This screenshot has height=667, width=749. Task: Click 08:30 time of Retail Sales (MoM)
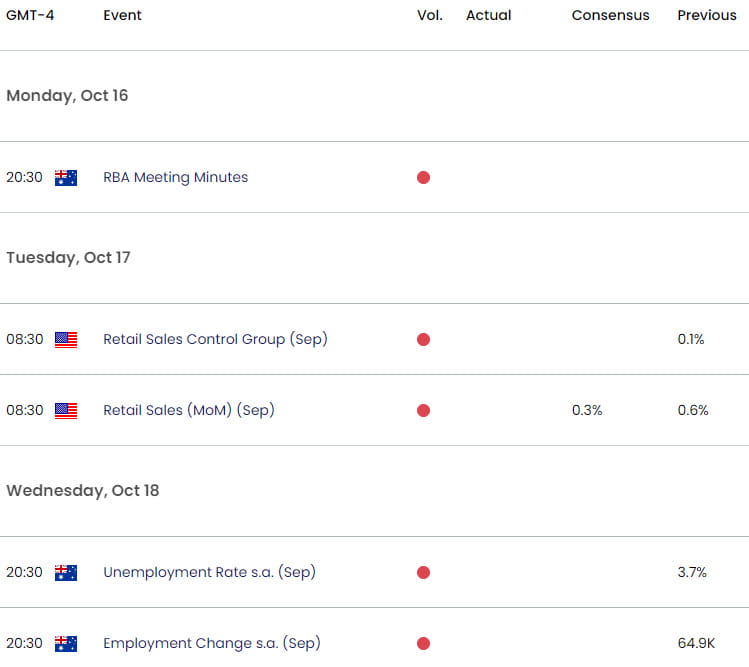click(x=24, y=410)
